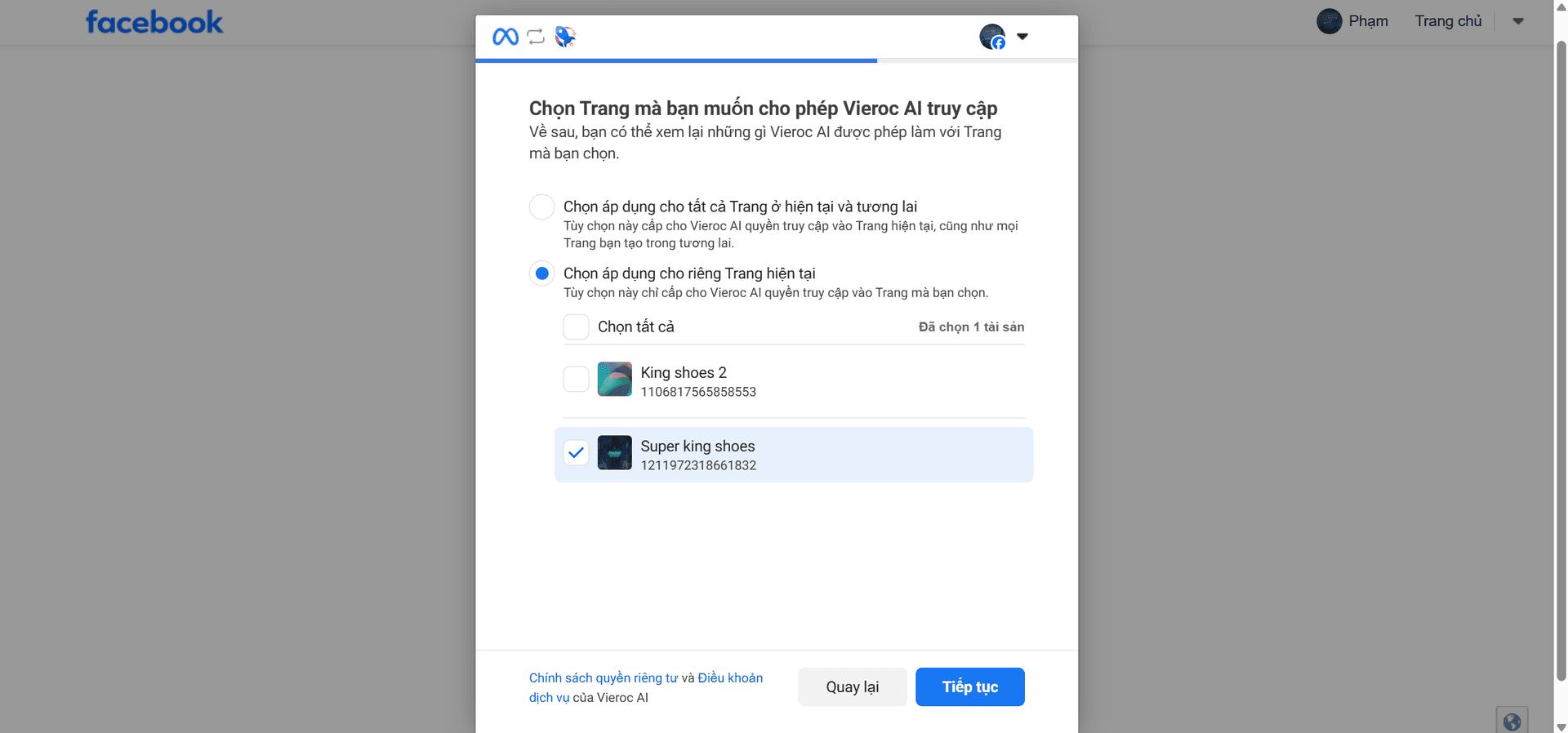
Task: Open the Chính sách quyền riêng tư link
Action: click(x=604, y=677)
